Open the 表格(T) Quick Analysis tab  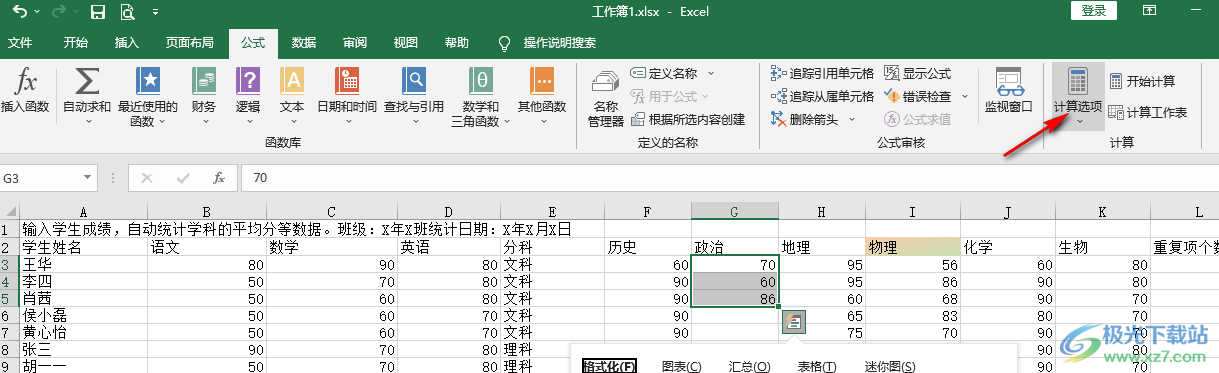[817, 367]
